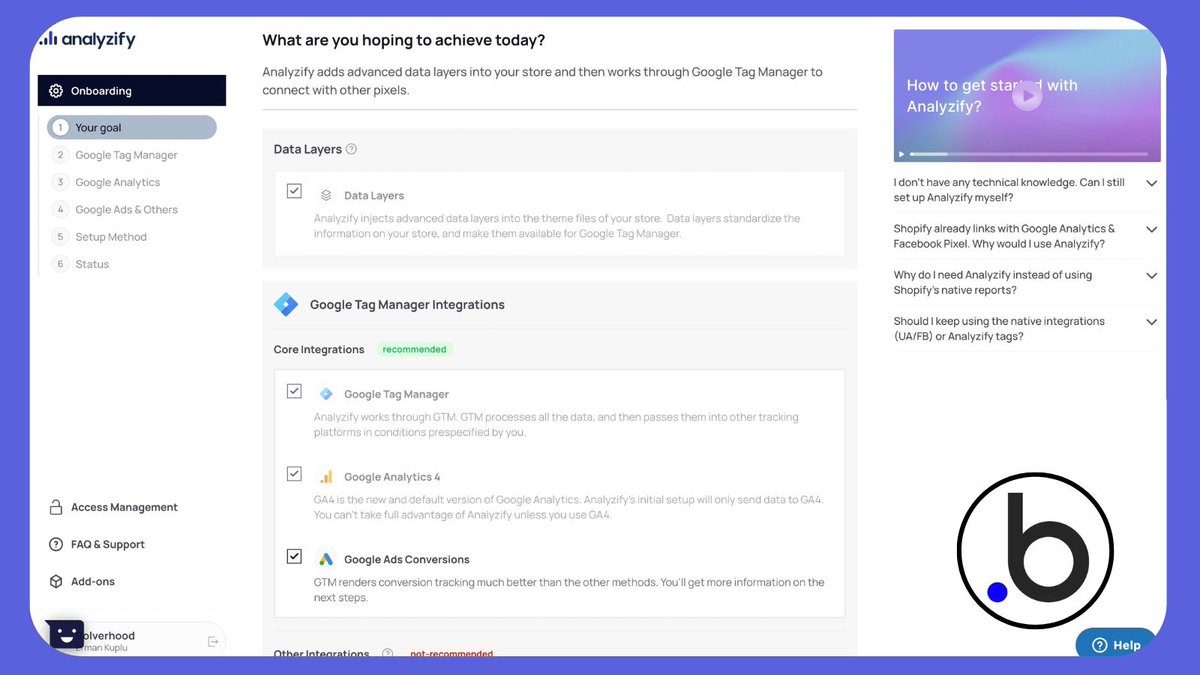Viewport: 1200px width, 675px height.
Task: Click the Google Tag Manager item icon
Action: point(326,394)
